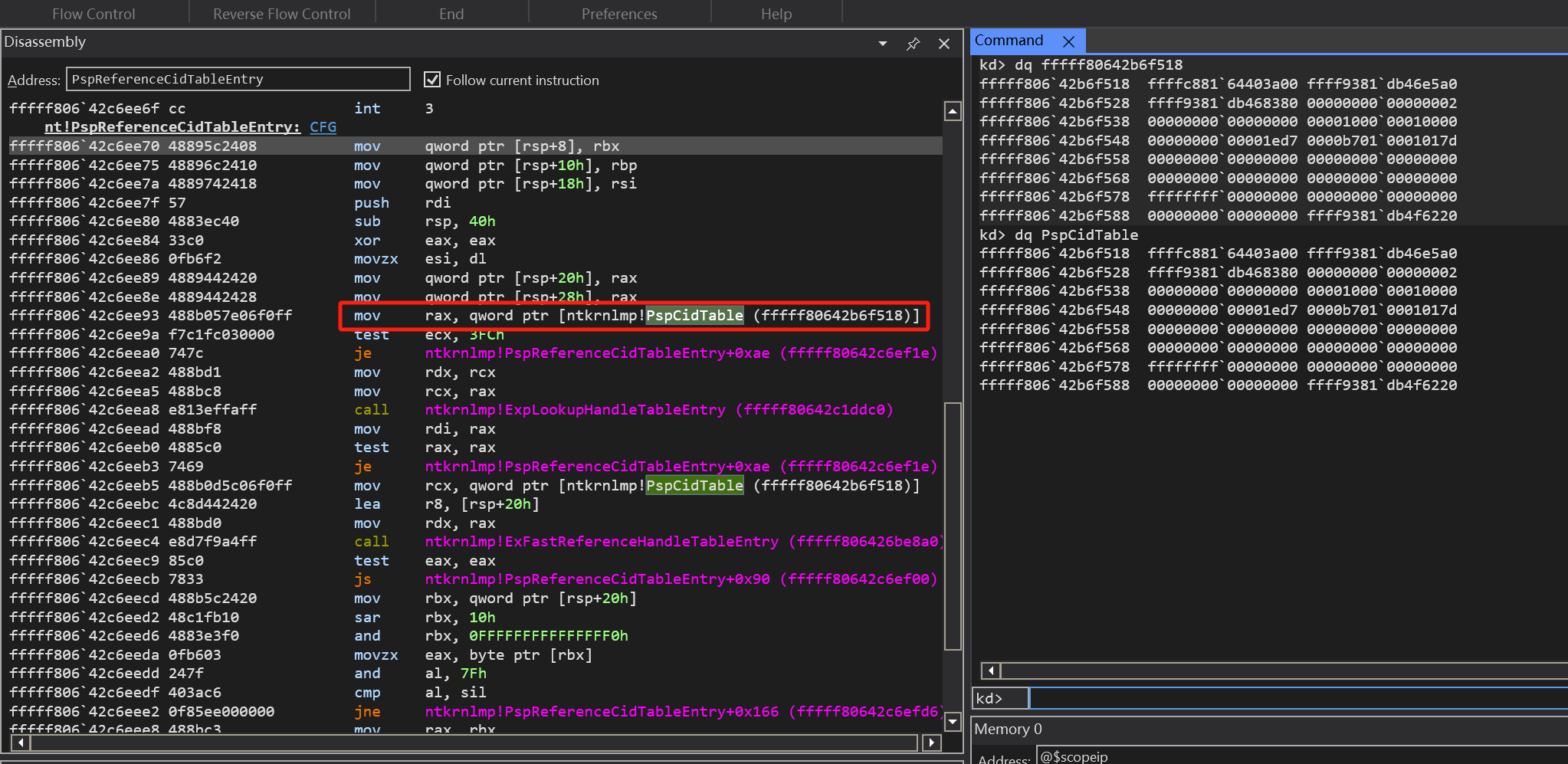Switch to the Command tab
The height and width of the screenshot is (764, 1568).
[1009, 41]
